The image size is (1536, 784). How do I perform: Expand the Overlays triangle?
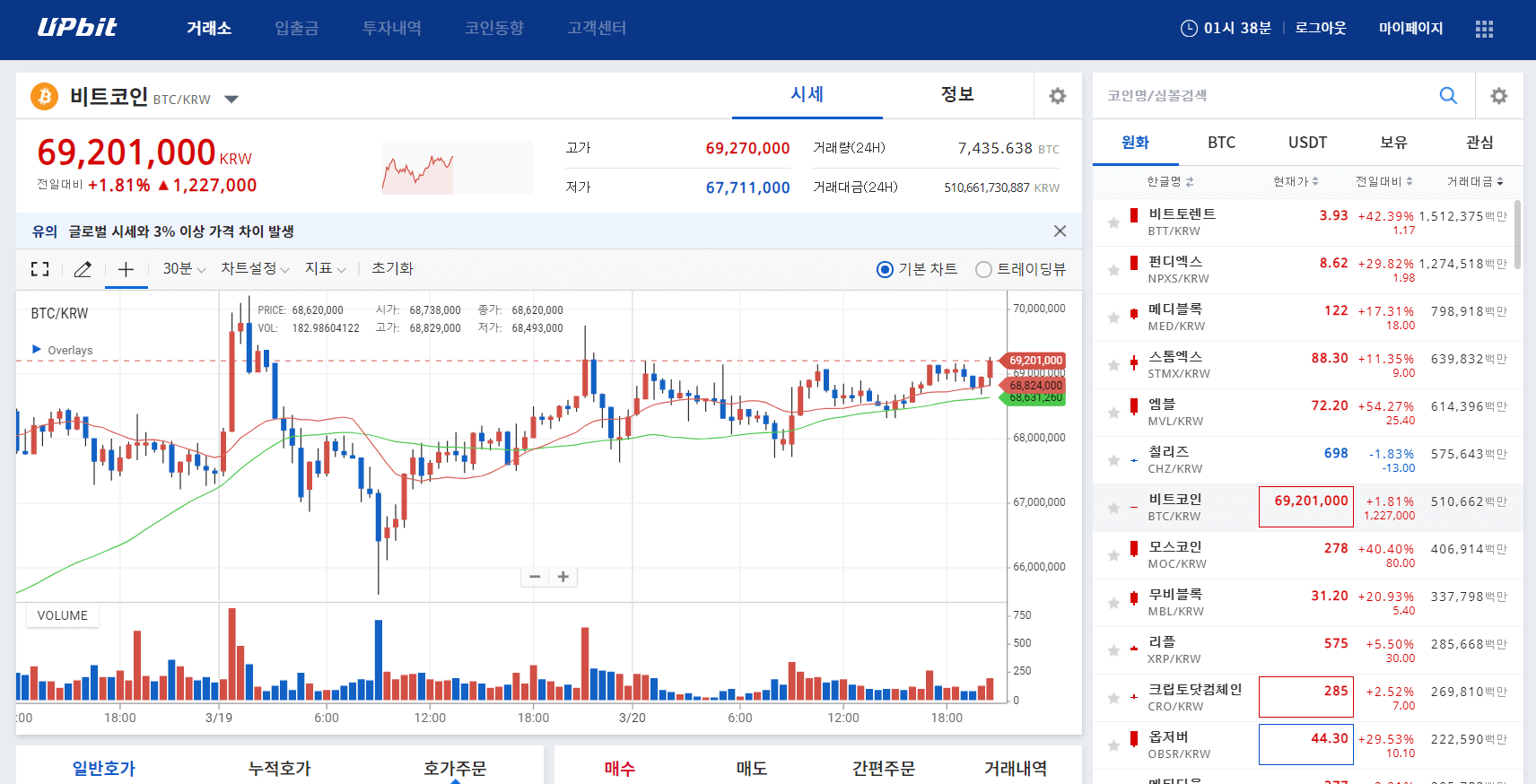tap(37, 349)
